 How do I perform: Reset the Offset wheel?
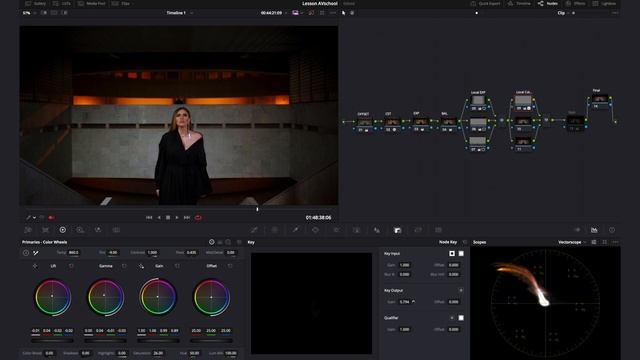[230, 266]
